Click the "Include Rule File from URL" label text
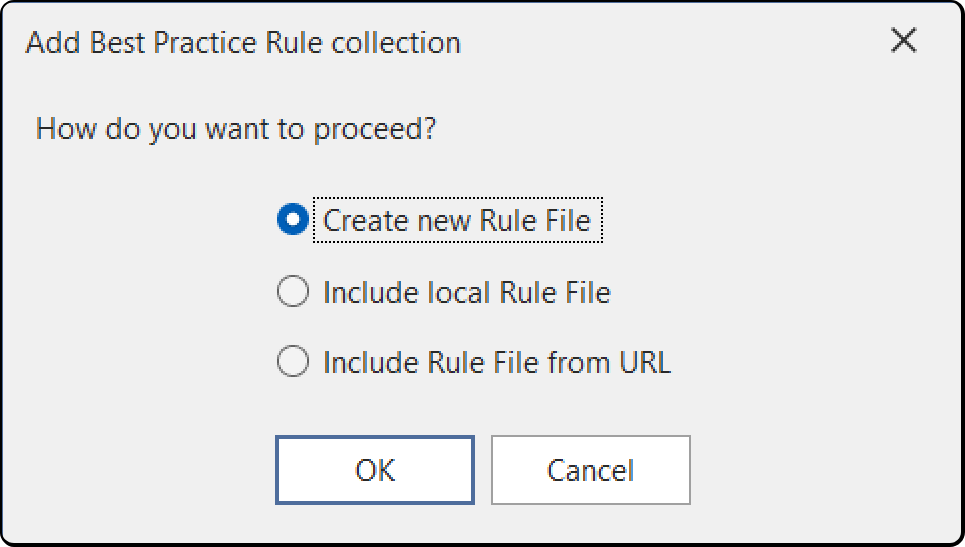This screenshot has height=547, width=965. (497, 362)
